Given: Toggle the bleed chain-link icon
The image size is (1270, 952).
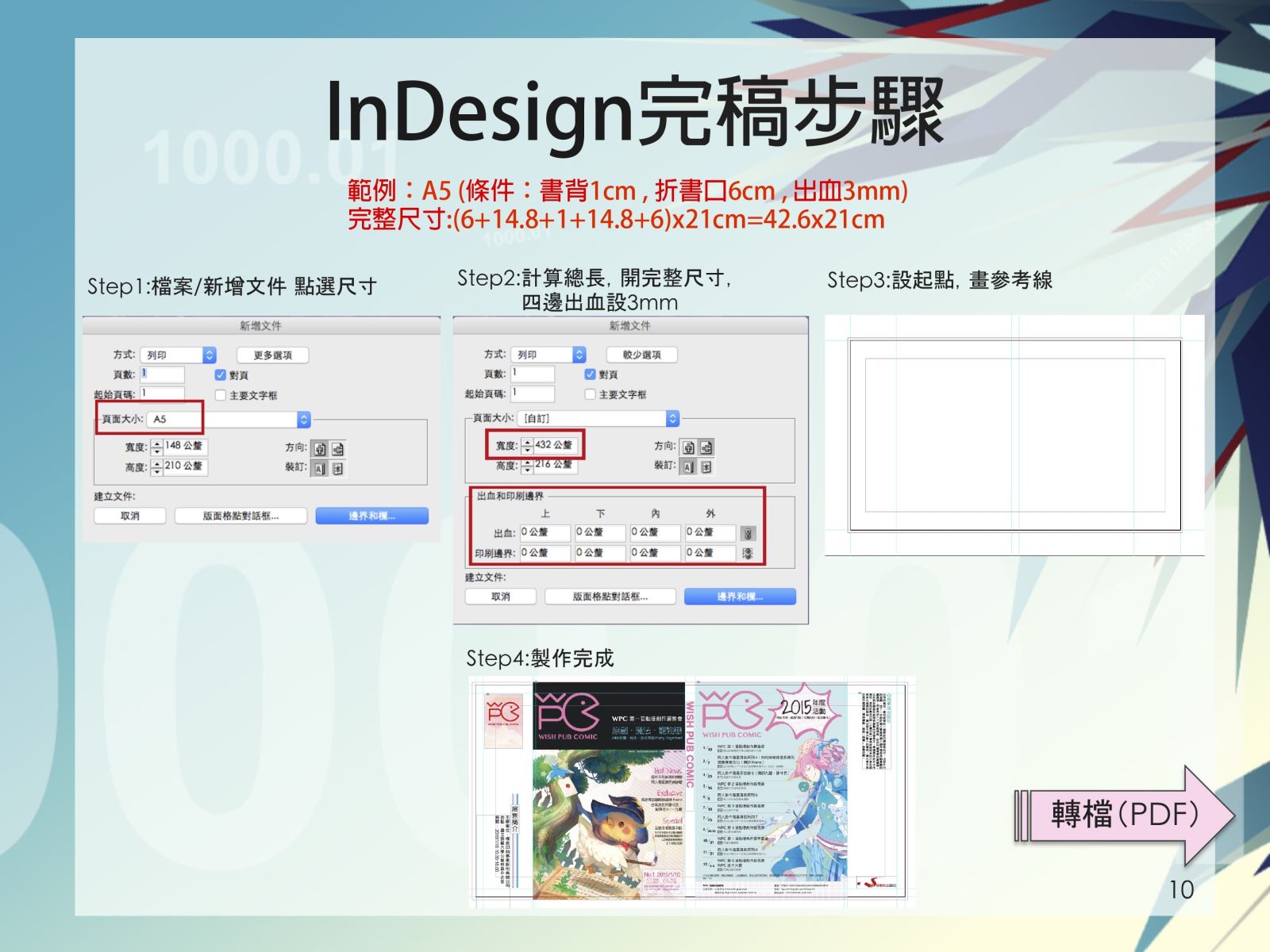Looking at the screenshot, I should point(748,533).
